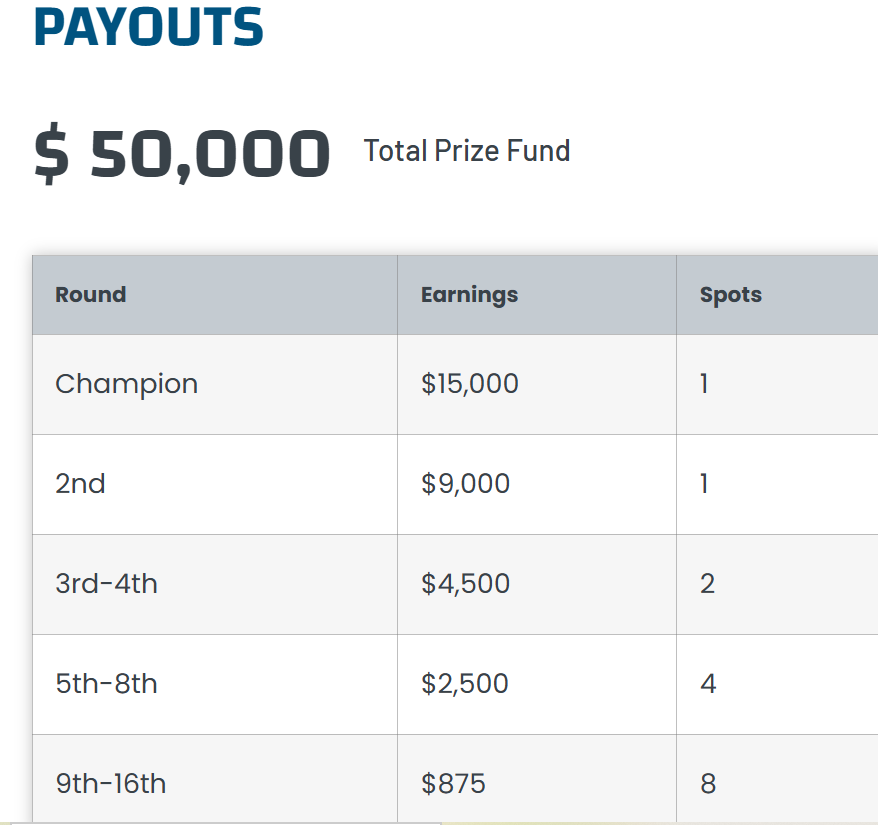Click the $15,000 earnings cell
Viewport: 878px width, 825px height.
[470, 384]
